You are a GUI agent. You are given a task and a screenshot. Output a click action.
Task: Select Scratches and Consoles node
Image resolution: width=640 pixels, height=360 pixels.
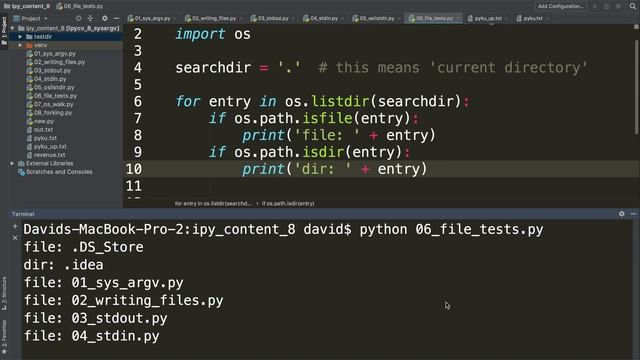pyautogui.click(x=59, y=172)
